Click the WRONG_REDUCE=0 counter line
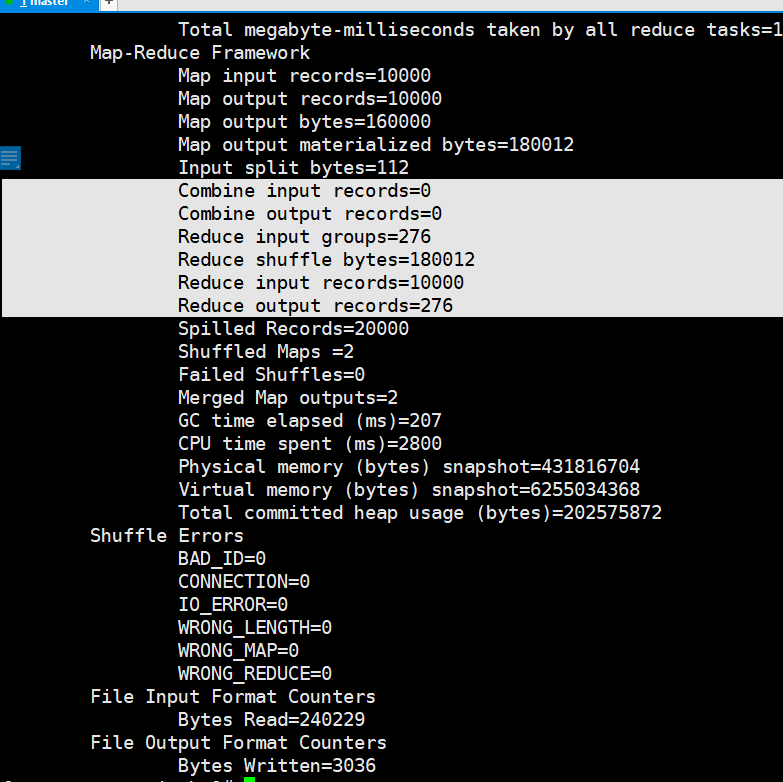Viewport: 783px width, 782px height. [x=255, y=674]
